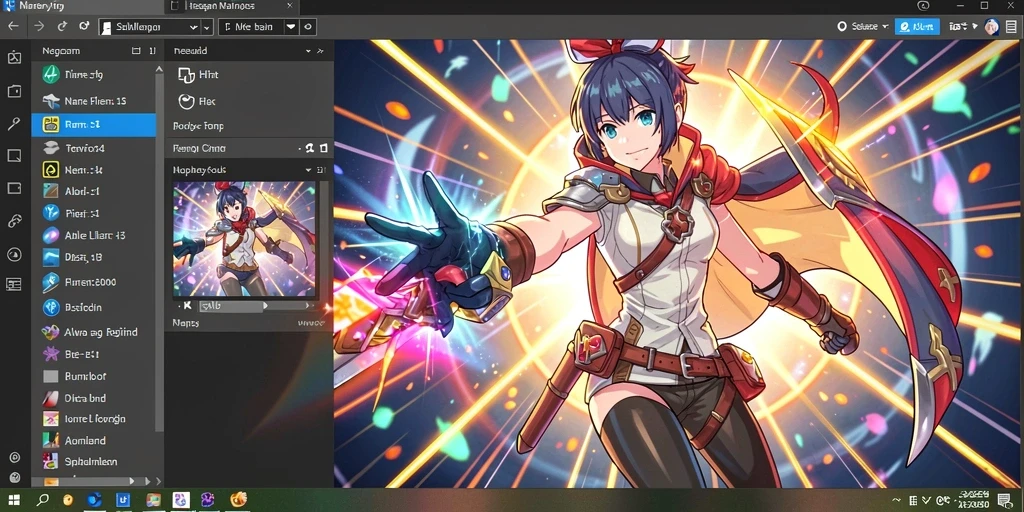Click the trash icon in Femoi Cnna row
Image resolution: width=1024 pixels, height=512 pixels.
click(x=323, y=148)
